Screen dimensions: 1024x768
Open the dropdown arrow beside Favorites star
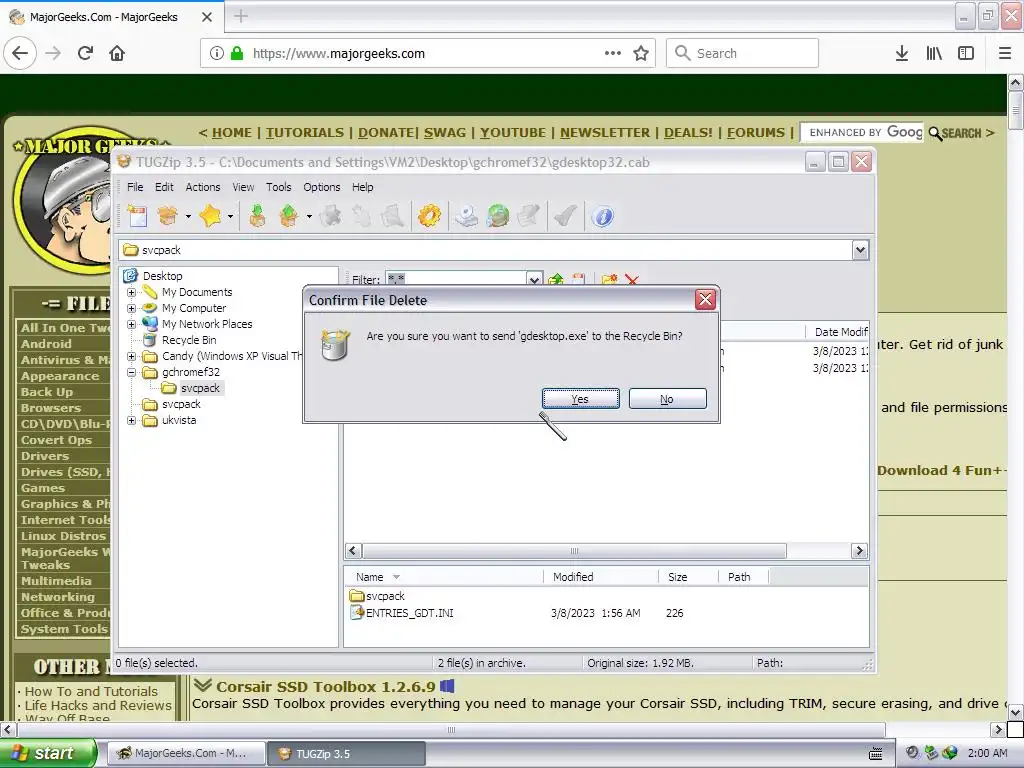click(x=230, y=216)
